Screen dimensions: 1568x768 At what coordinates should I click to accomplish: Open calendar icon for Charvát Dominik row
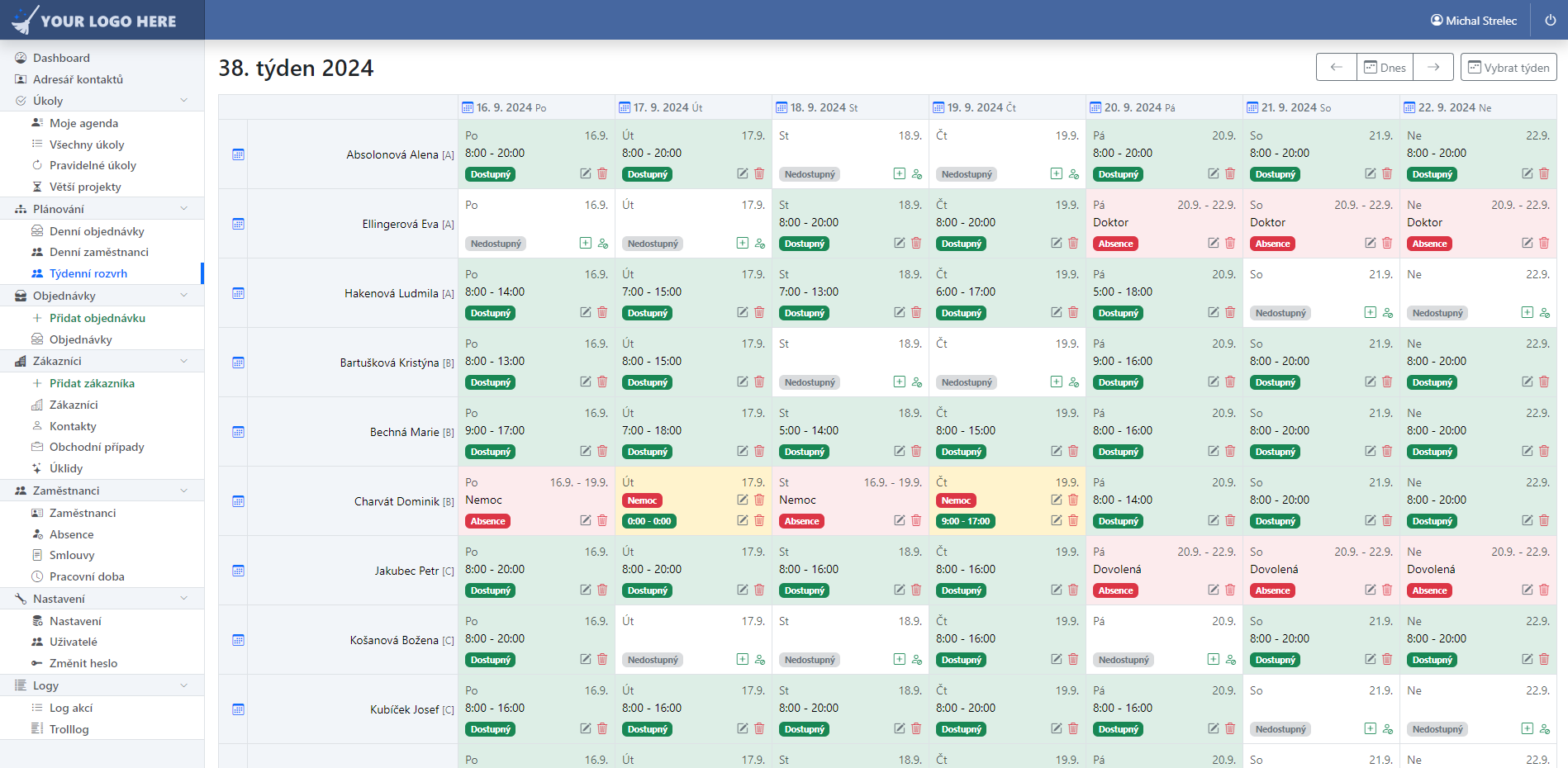(x=238, y=501)
